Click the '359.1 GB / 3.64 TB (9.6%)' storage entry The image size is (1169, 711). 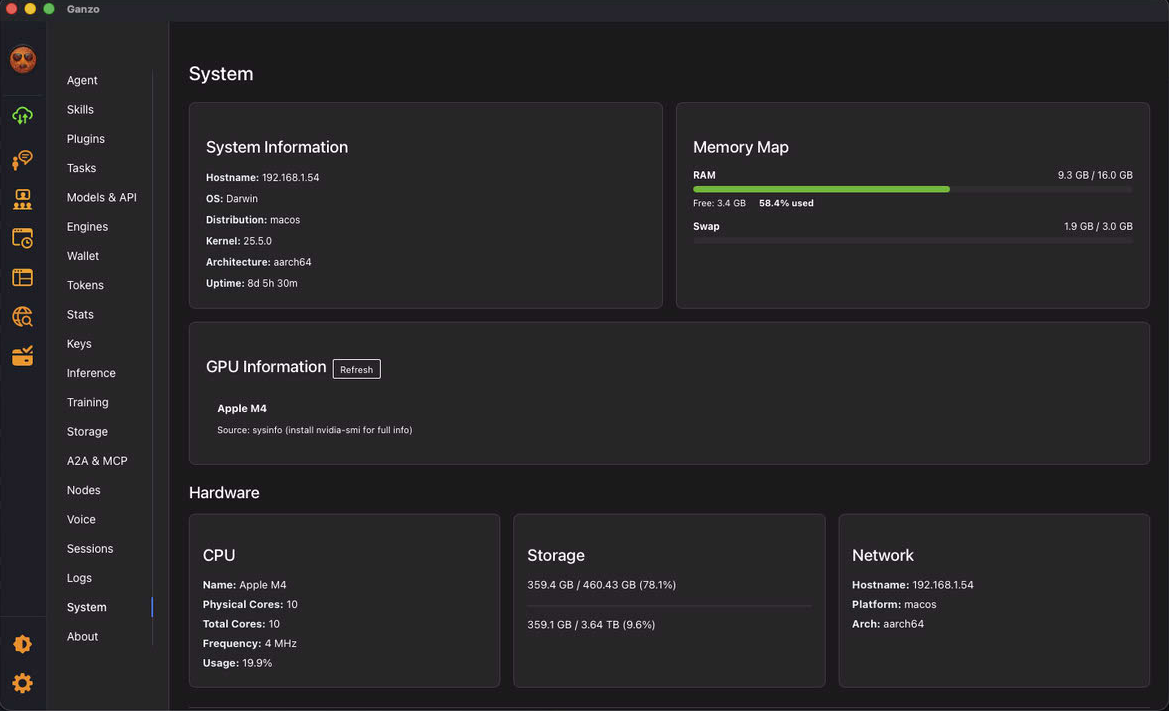pos(591,625)
